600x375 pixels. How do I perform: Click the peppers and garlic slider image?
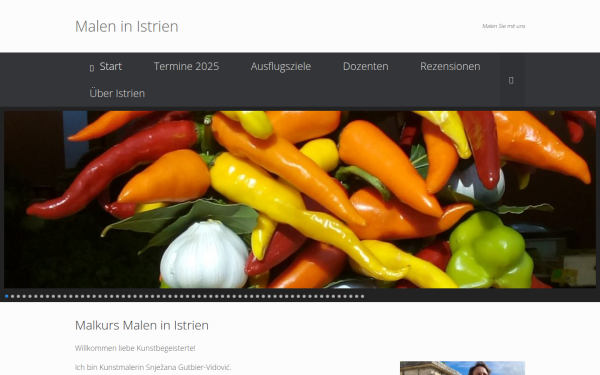[300, 199]
